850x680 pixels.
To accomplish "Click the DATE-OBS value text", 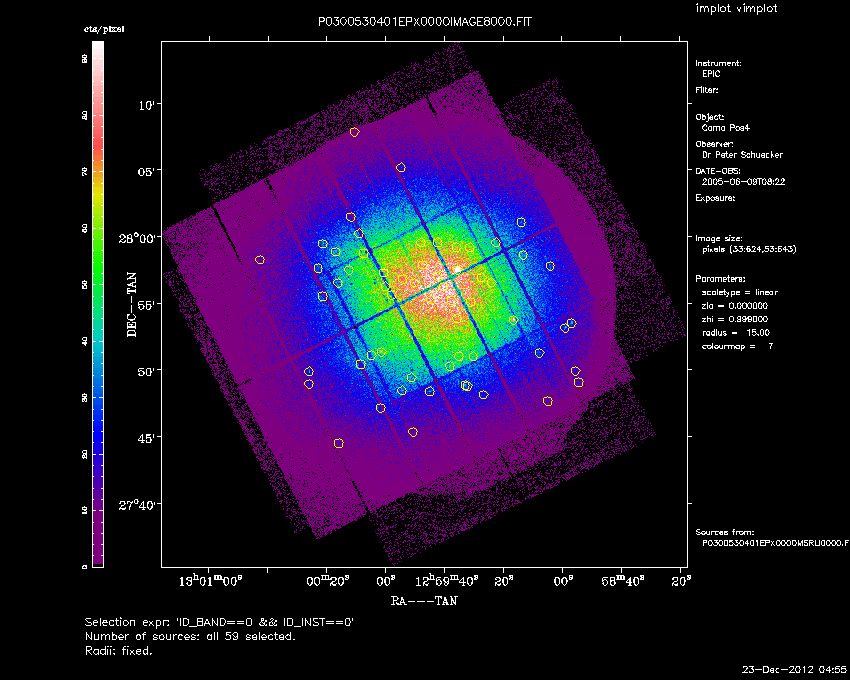I will [x=743, y=182].
